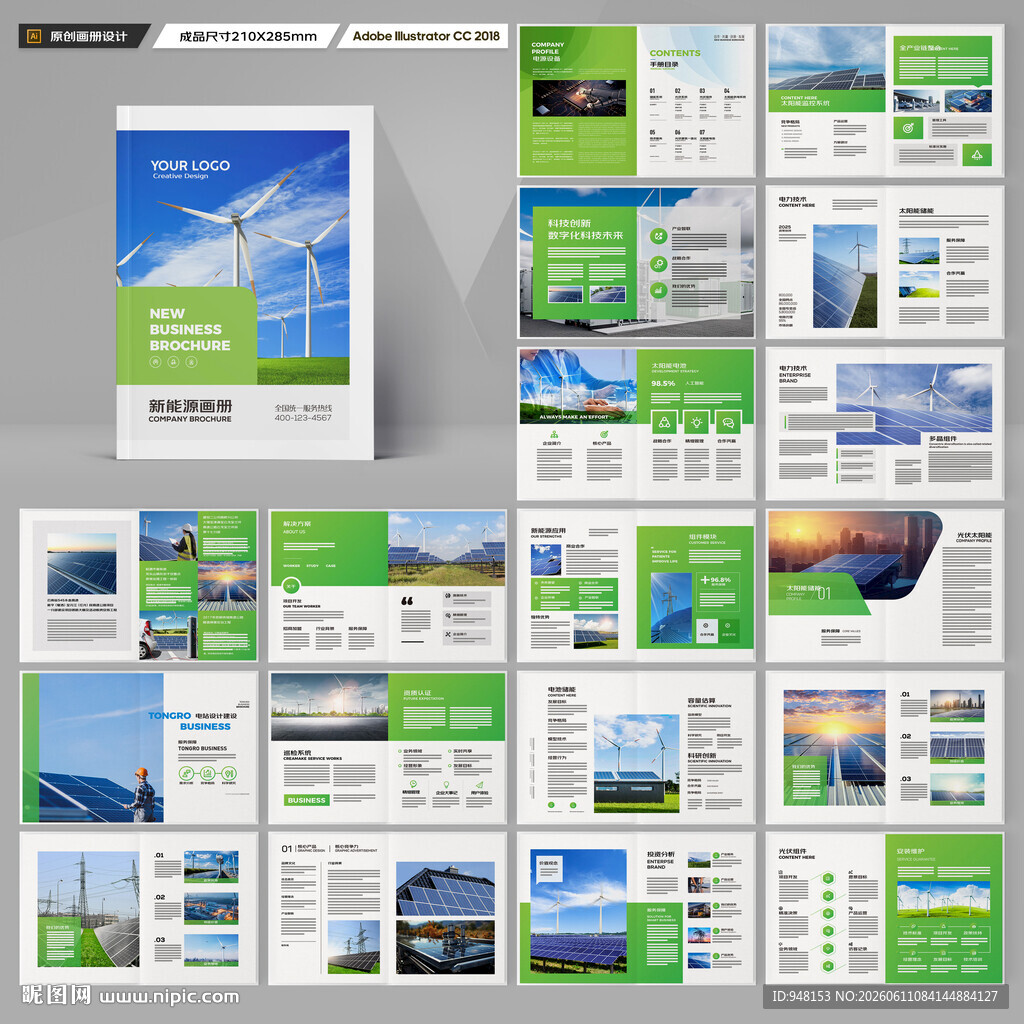Viewport: 1024px width, 1024px height.
Task: Click hotline number 400-123-4567
Action: 303,418
